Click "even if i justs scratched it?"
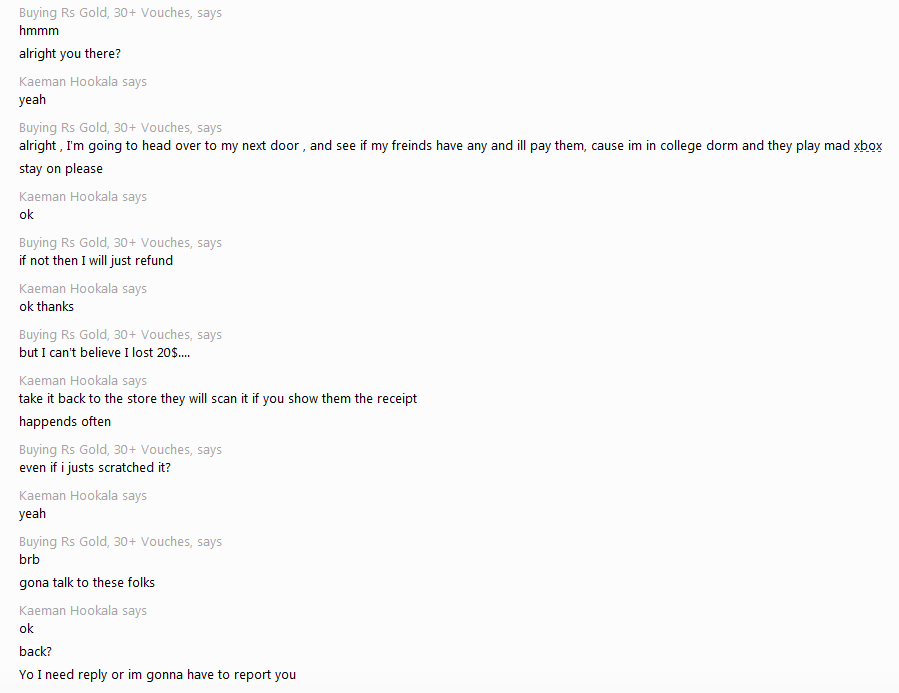Image resolution: width=899 pixels, height=693 pixels. pyautogui.click(x=95, y=468)
